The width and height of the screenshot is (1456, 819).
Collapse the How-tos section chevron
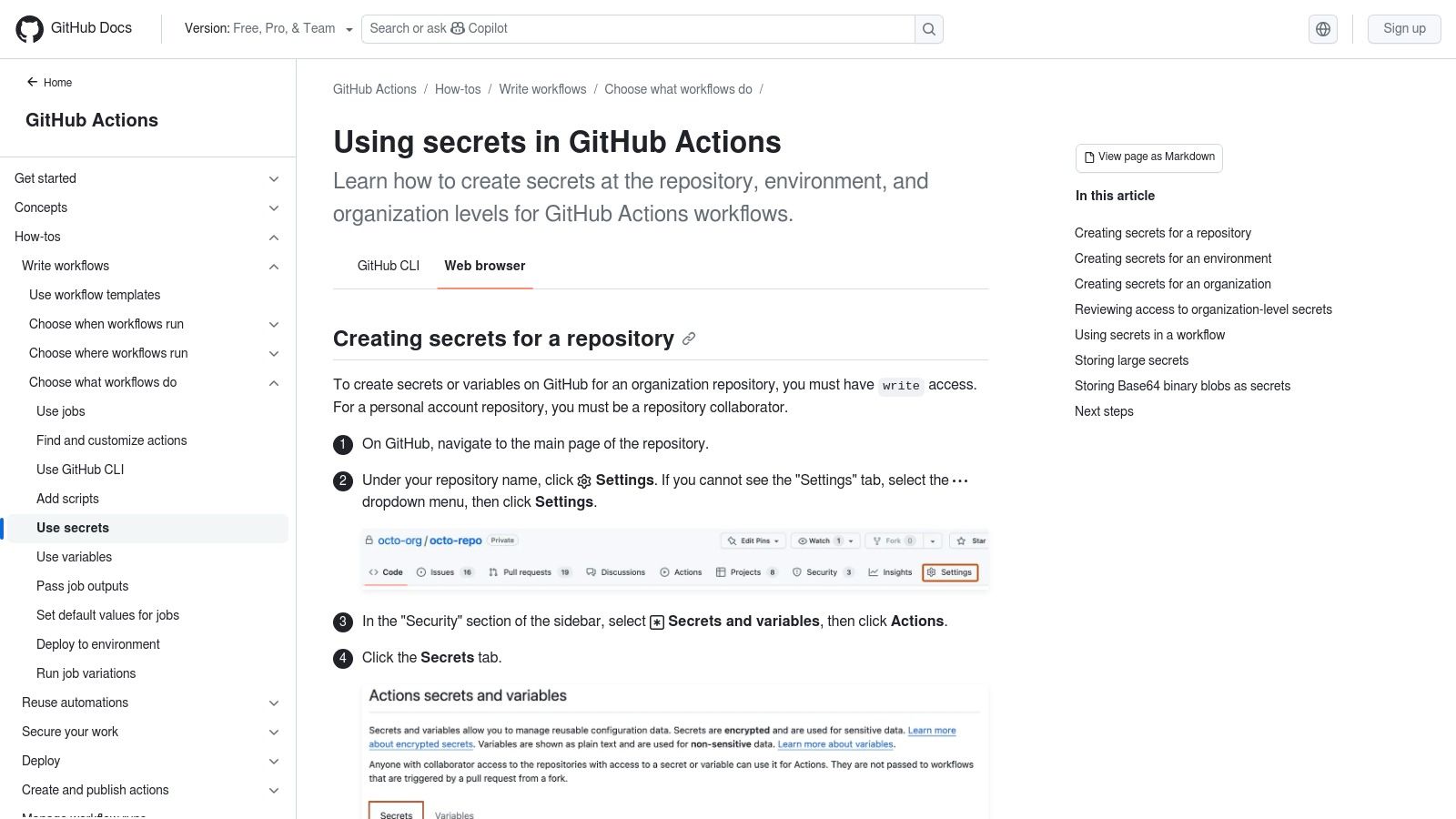(274, 238)
